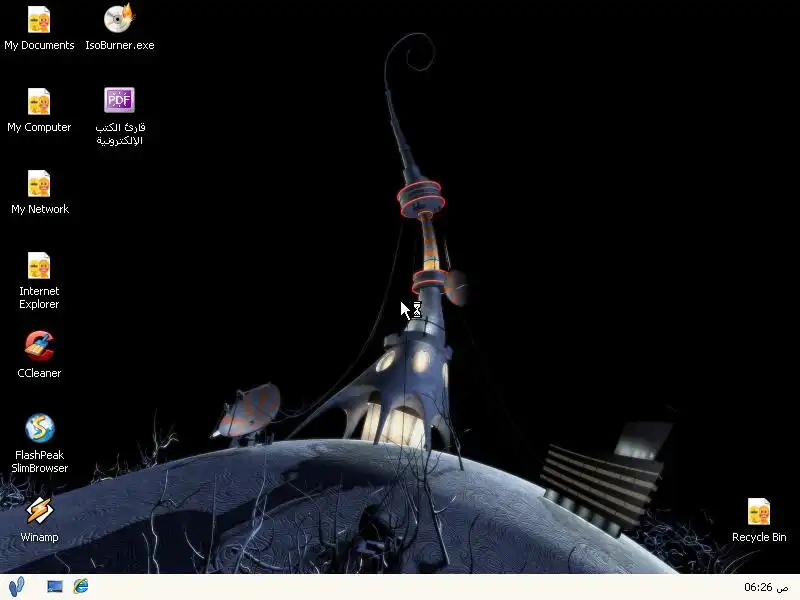The height and width of the screenshot is (600, 800).
Task: Click the 'My Network' label text
Action: pyautogui.click(x=40, y=209)
